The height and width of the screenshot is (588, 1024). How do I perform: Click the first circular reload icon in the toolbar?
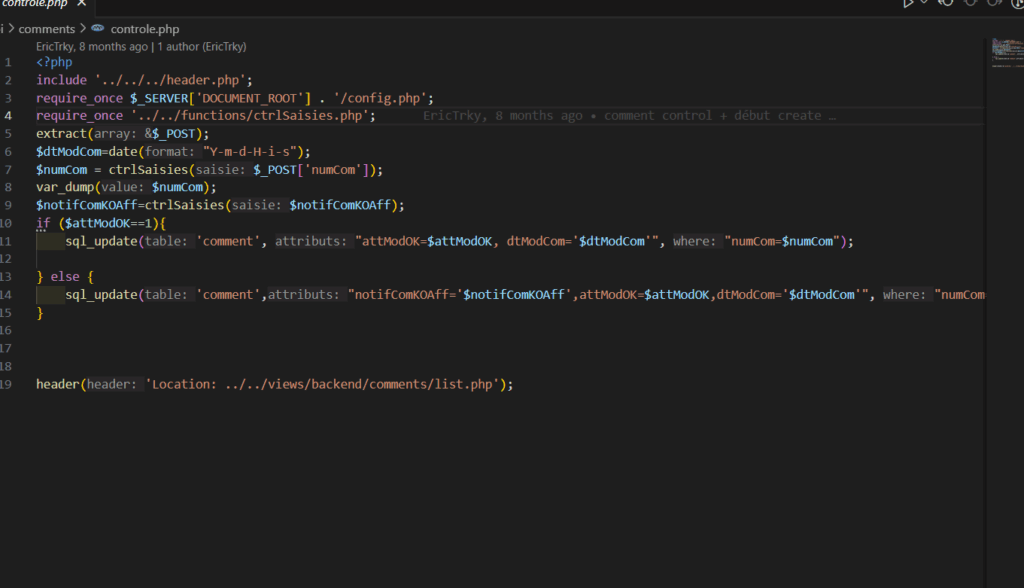click(x=946, y=4)
